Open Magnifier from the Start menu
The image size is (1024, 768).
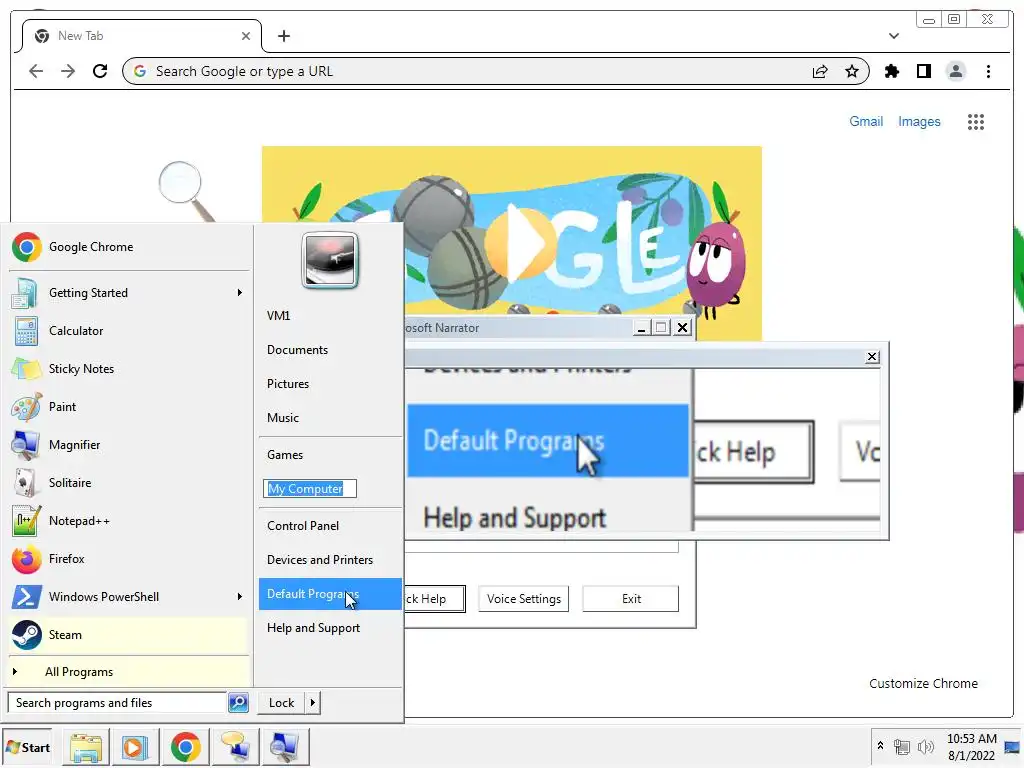point(129,445)
